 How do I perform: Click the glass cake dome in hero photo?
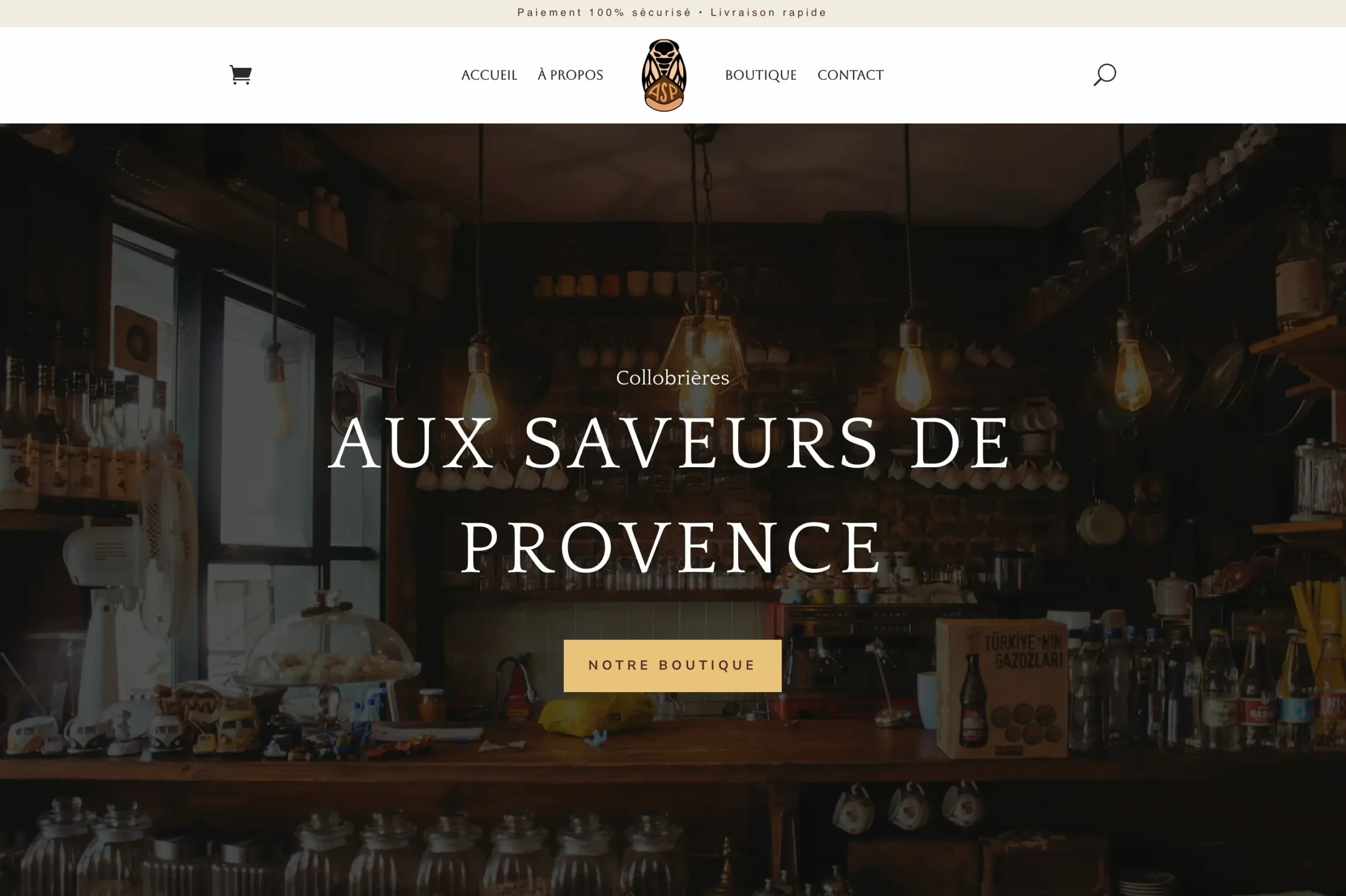[328, 646]
